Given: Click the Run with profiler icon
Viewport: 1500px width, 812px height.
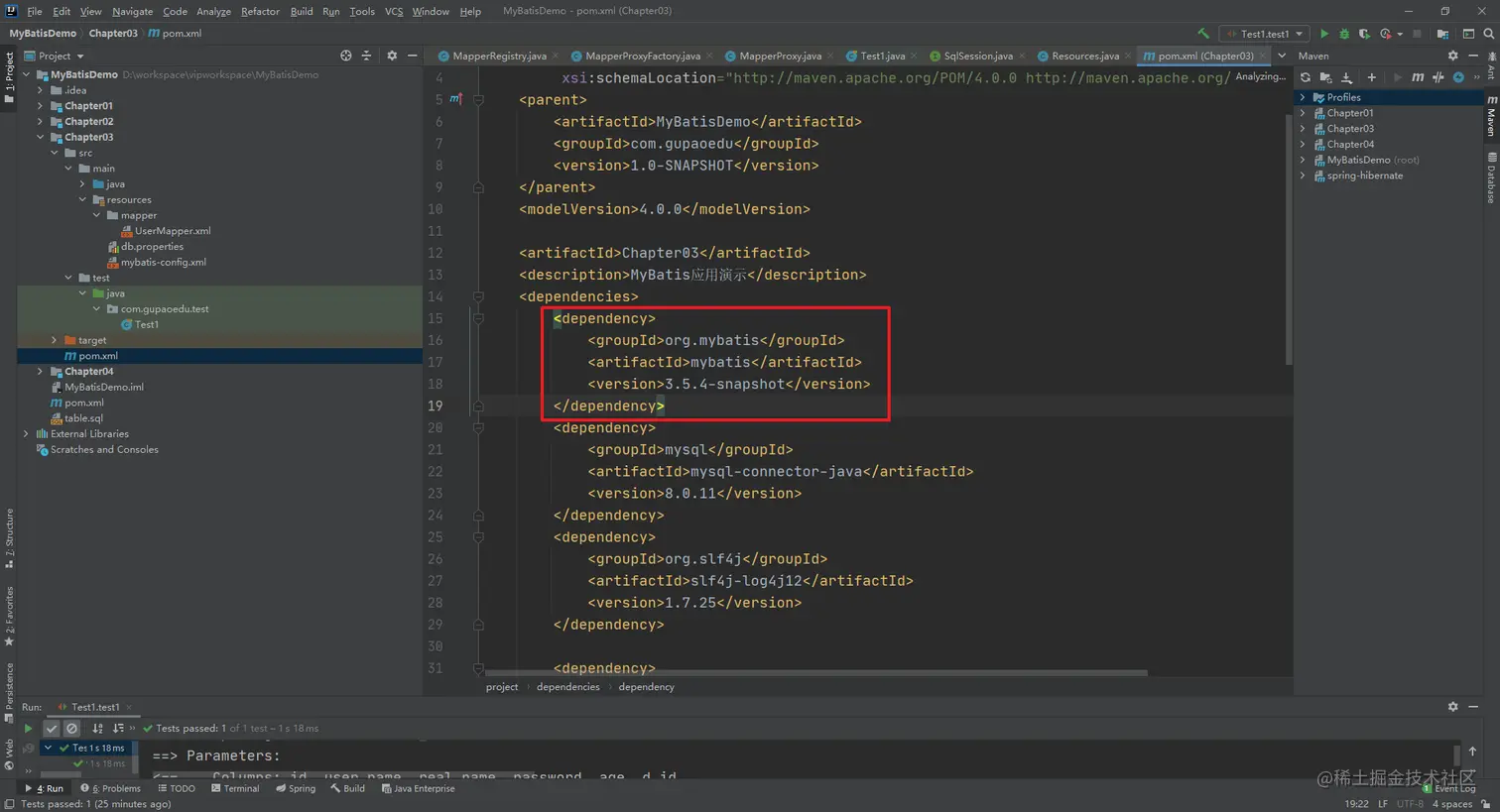Looking at the screenshot, I should click(1388, 34).
